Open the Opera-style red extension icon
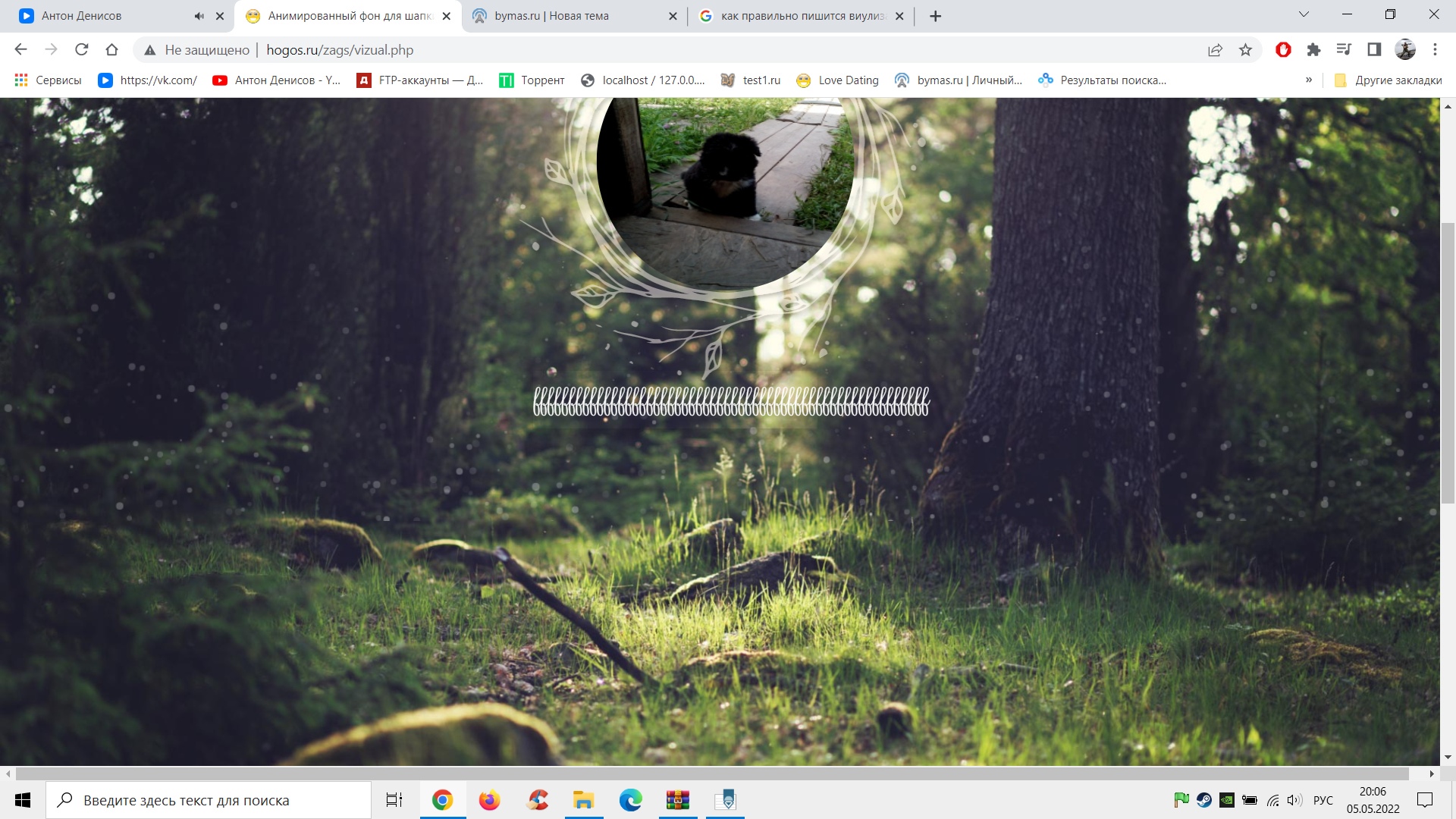 1283,50
